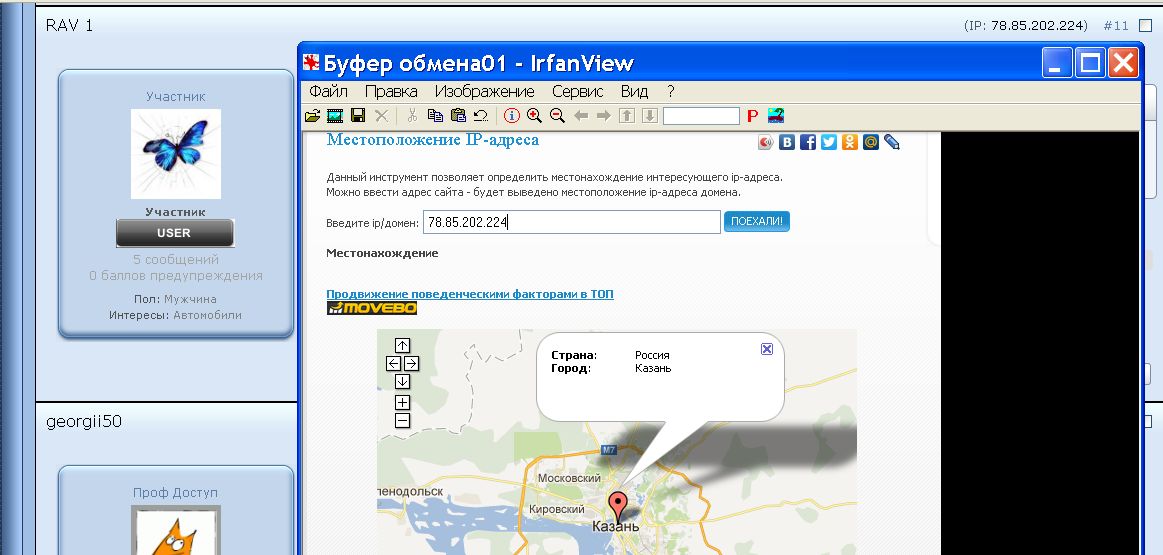Click the Автомобили interest text

pyautogui.click(x=208, y=315)
